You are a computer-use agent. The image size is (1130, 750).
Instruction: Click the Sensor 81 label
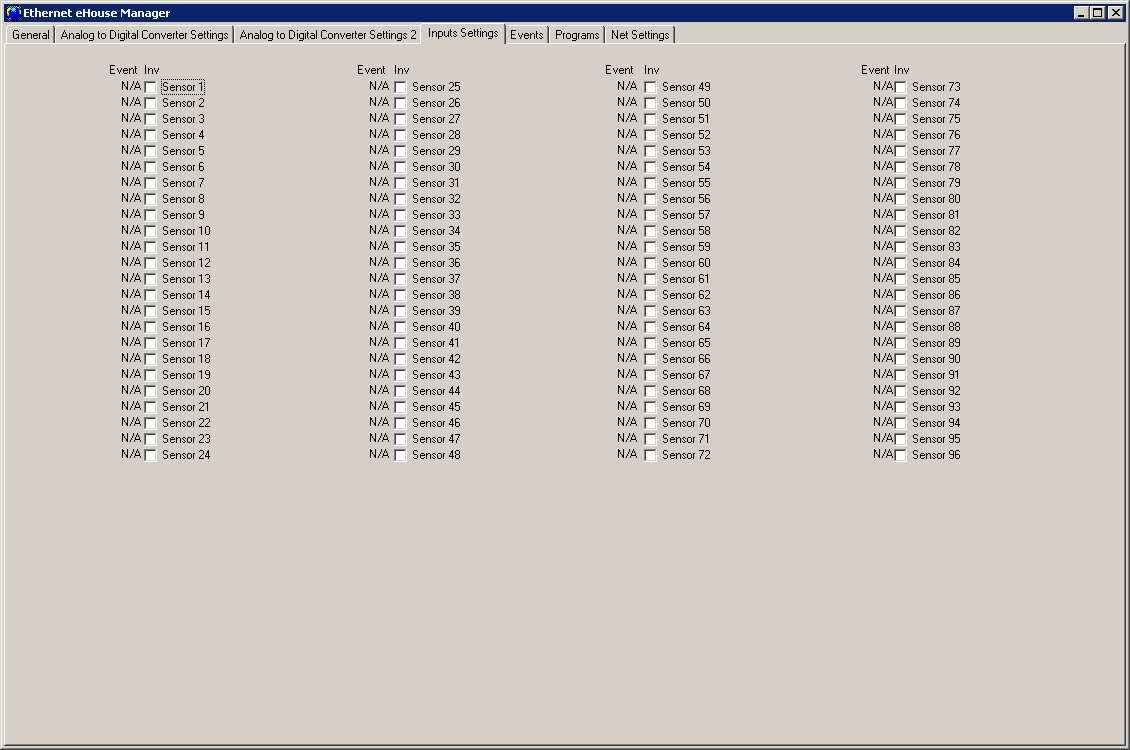(x=935, y=215)
